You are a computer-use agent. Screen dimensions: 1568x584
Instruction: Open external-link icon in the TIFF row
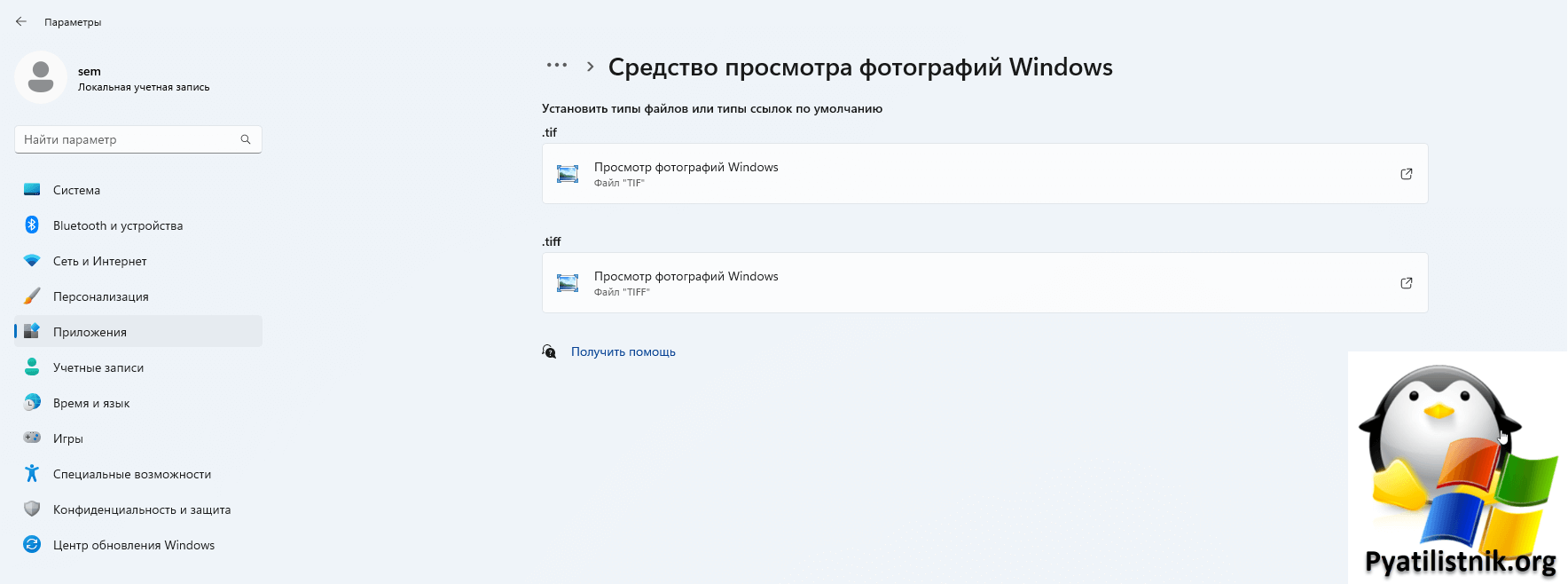(x=1406, y=283)
